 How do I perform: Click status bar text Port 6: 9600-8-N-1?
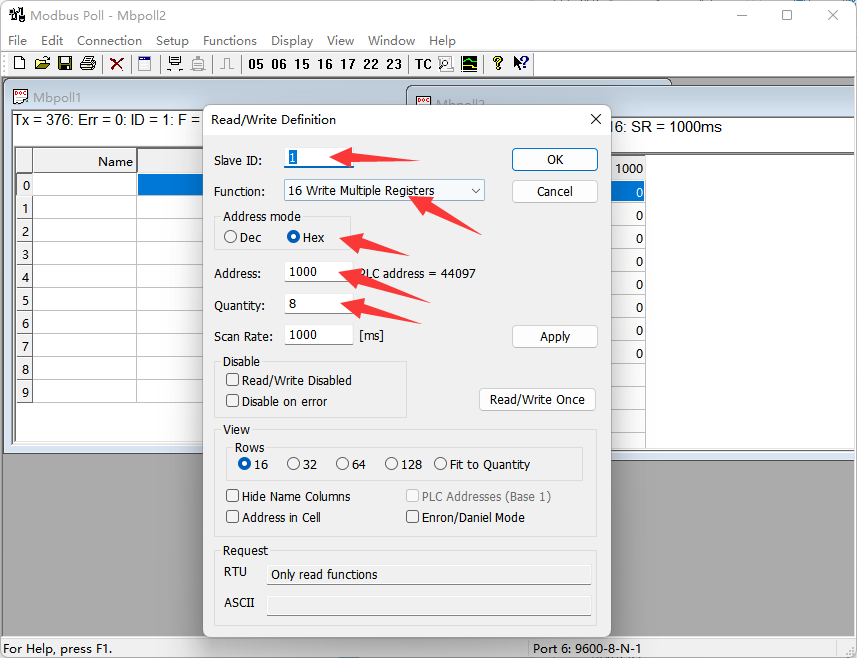(587, 649)
